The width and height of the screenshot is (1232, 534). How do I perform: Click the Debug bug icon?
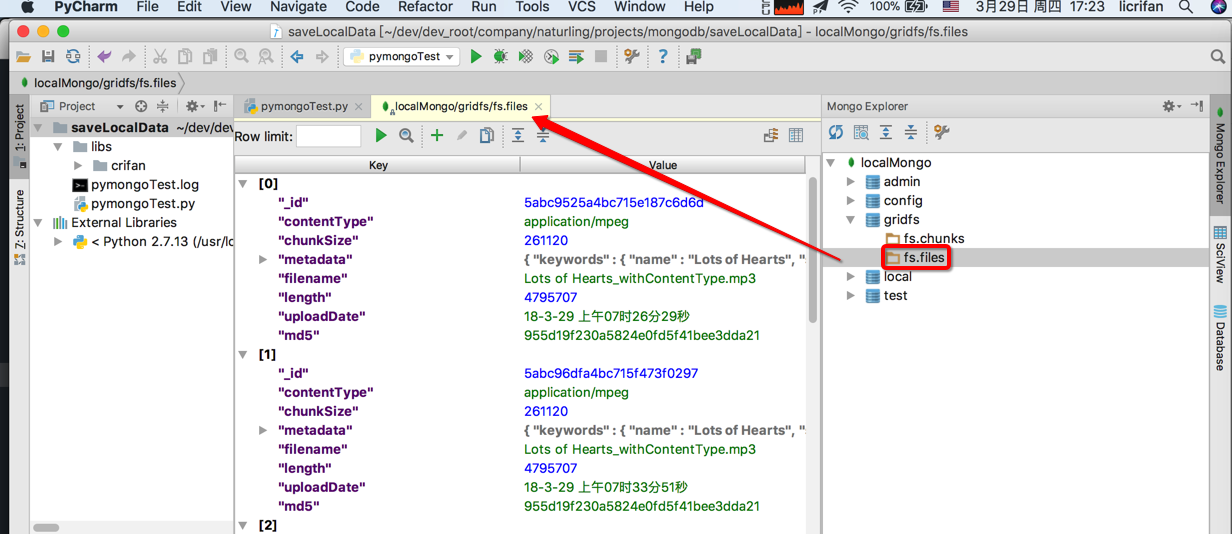[500, 57]
